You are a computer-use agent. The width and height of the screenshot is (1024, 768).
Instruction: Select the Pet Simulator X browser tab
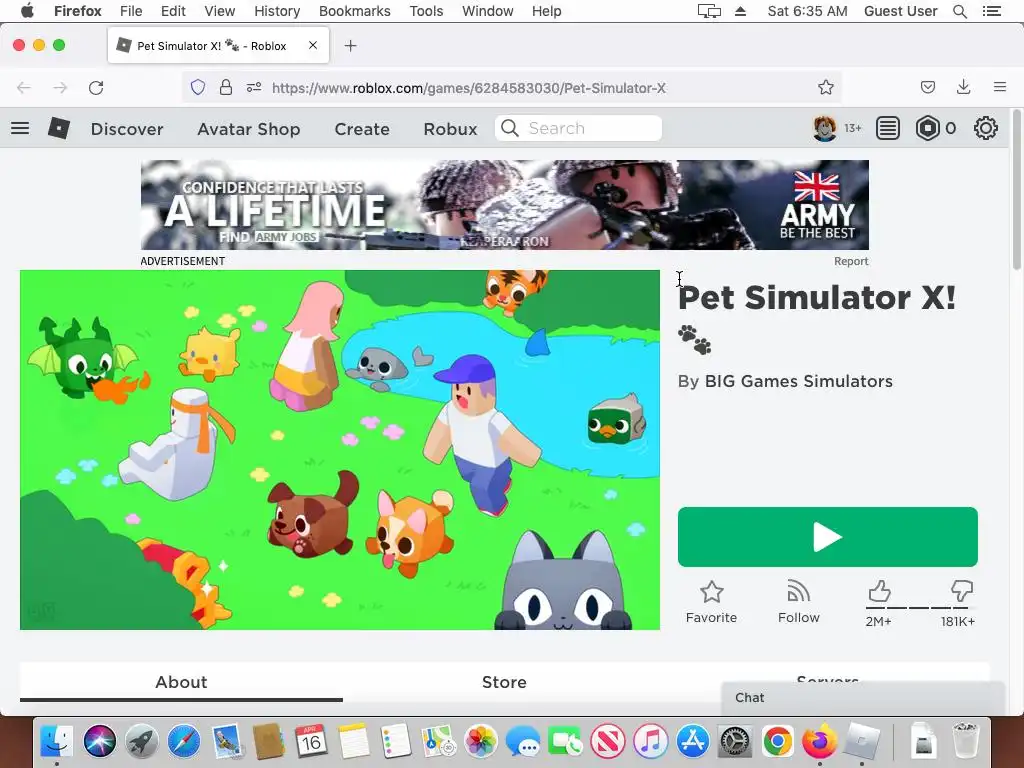click(x=218, y=46)
